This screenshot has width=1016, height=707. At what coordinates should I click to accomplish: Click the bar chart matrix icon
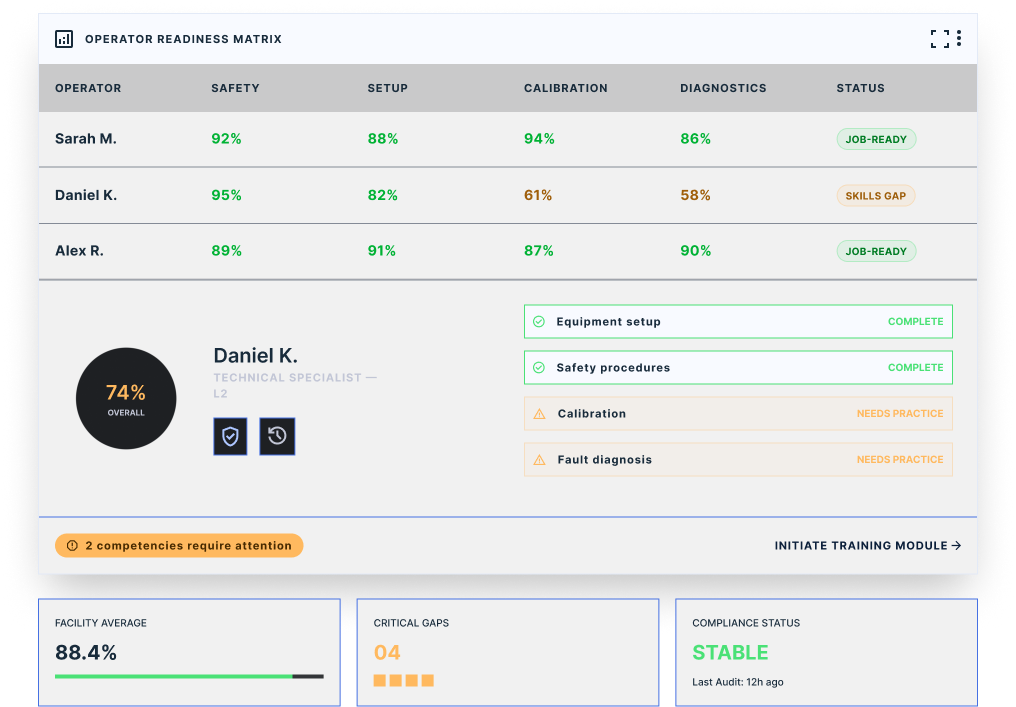[x=64, y=39]
